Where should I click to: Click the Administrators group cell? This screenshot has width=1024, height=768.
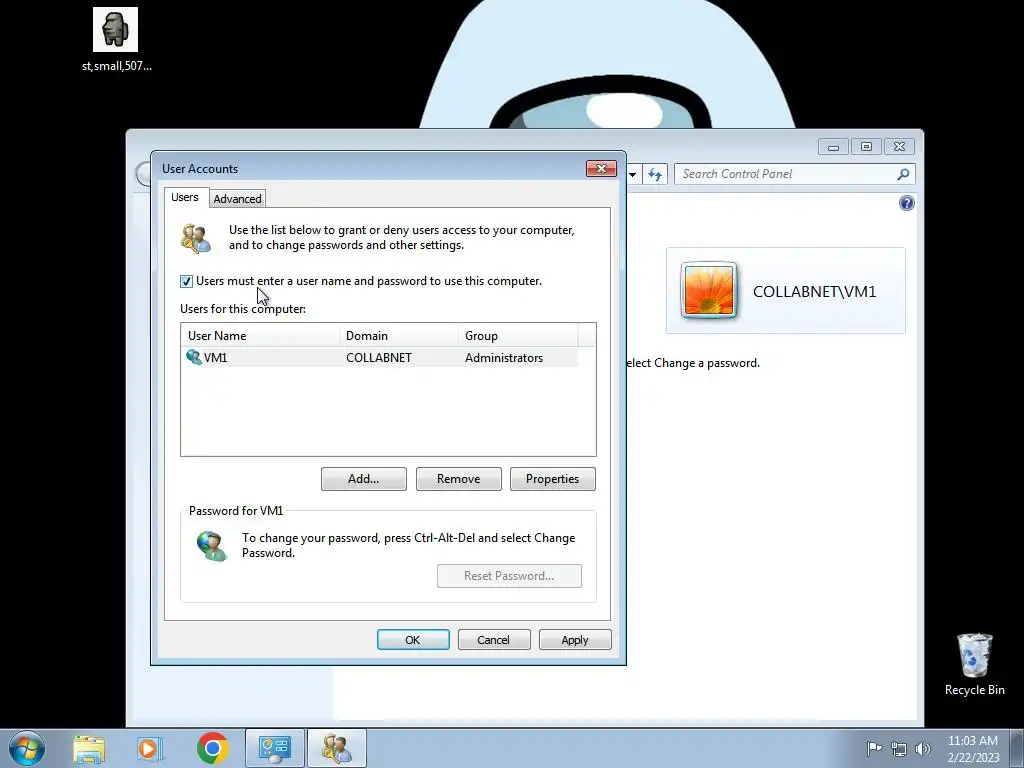point(504,358)
